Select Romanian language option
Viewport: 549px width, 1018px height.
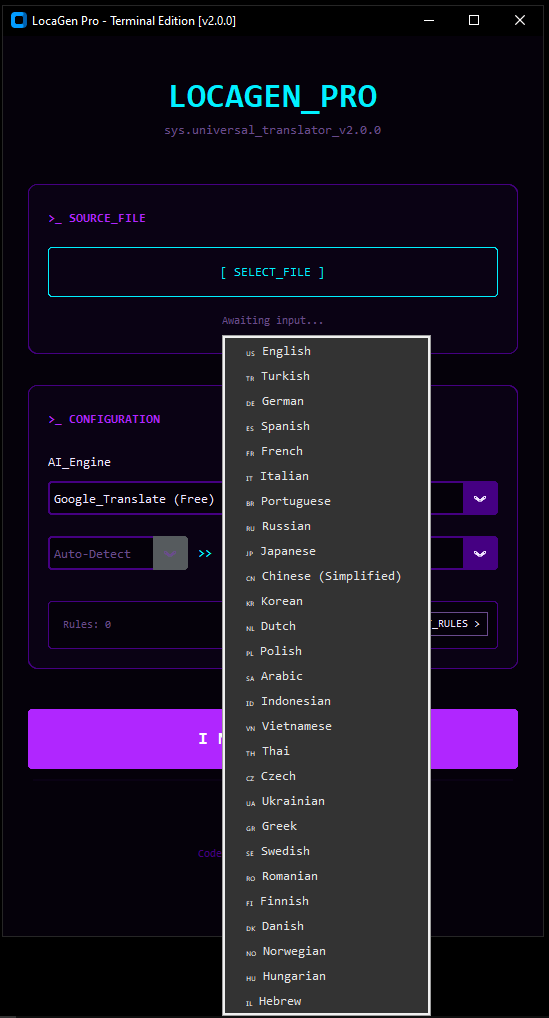[326, 876]
